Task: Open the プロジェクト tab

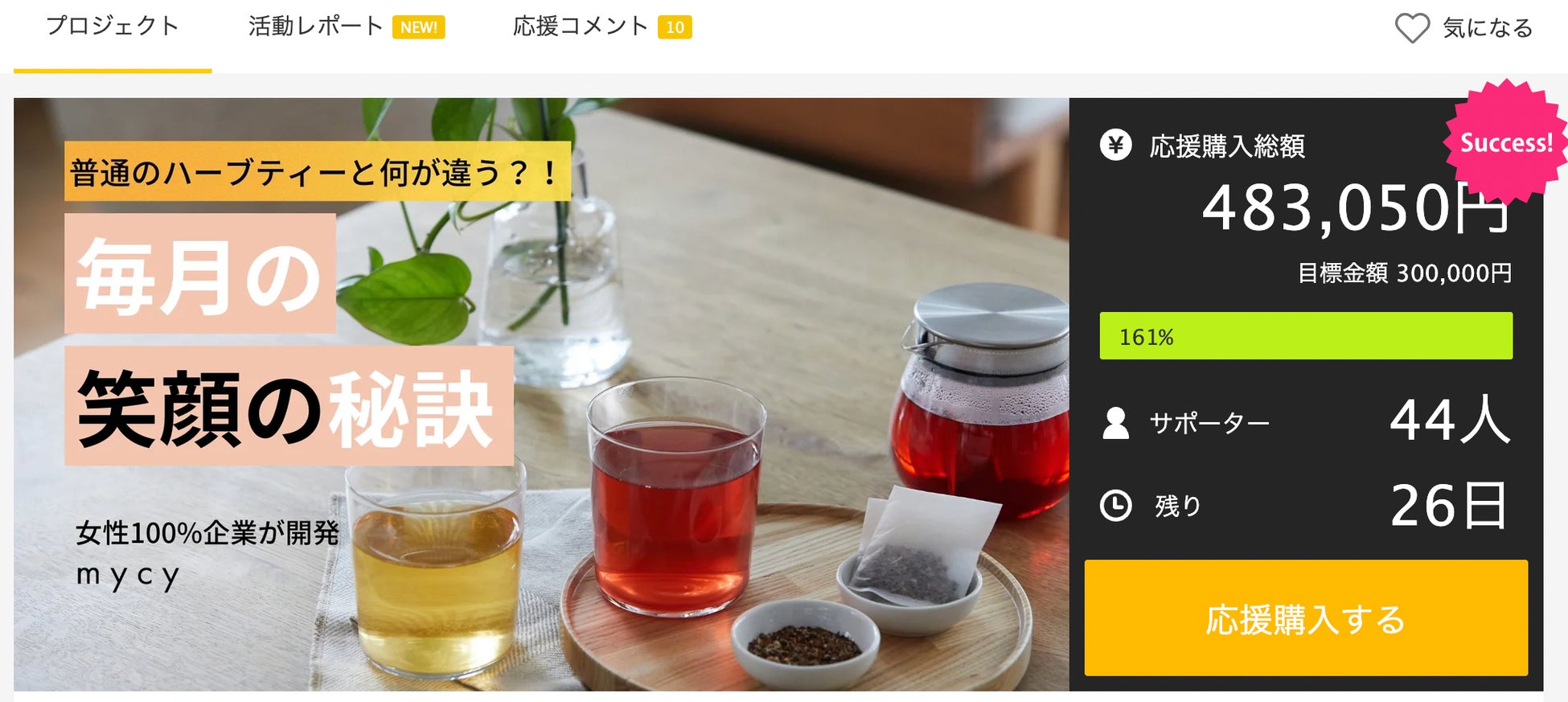Action: click(x=113, y=27)
